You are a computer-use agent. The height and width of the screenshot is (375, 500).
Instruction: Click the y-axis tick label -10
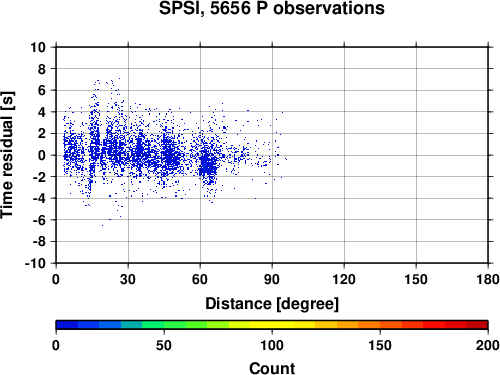pos(35,263)
